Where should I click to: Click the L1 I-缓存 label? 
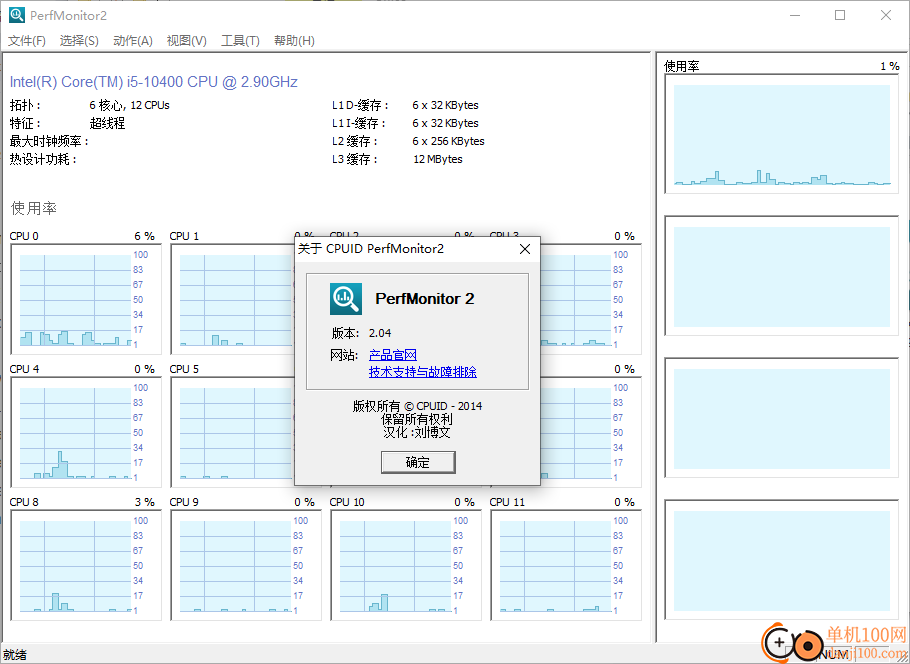pos(359,123)
